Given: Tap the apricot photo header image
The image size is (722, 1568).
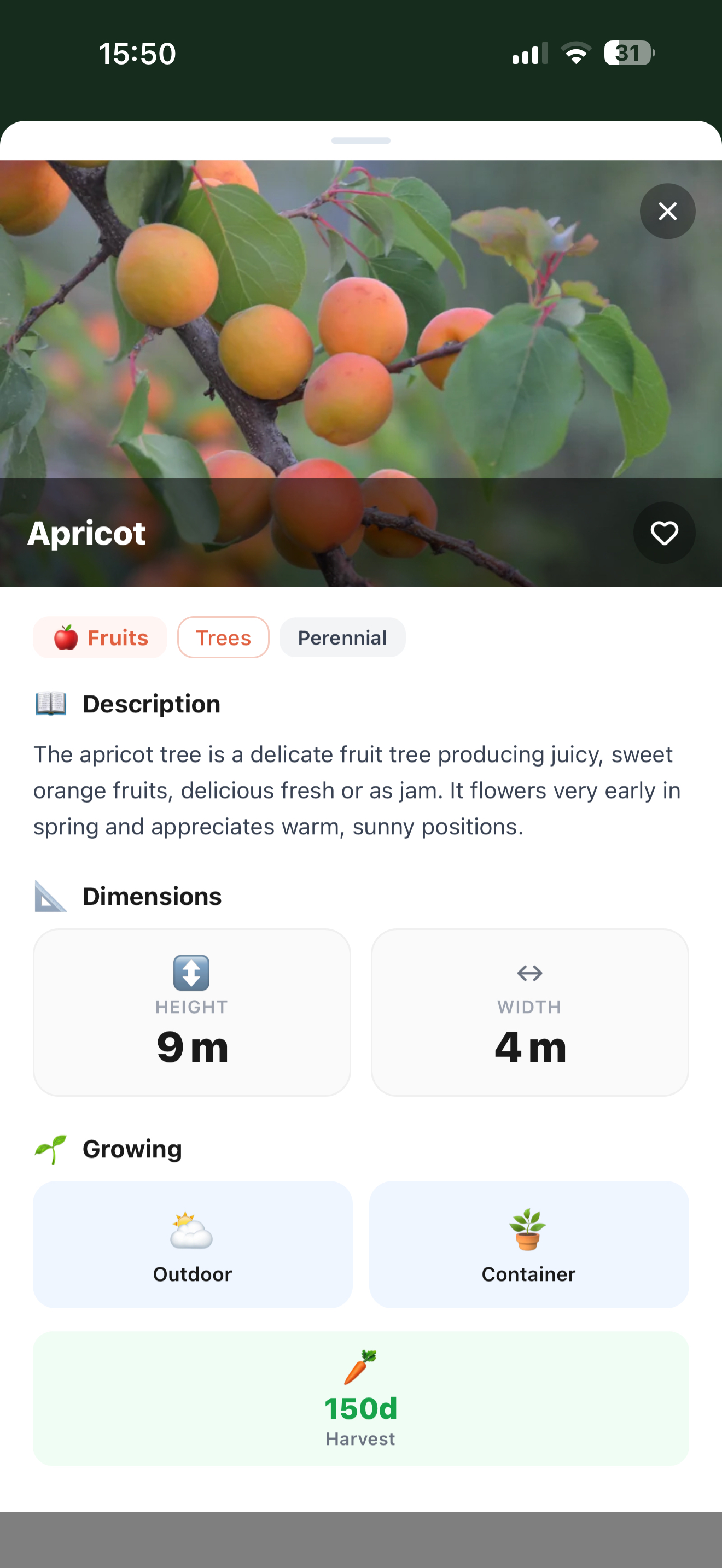Looking at the screenshot, I should 361,373.
